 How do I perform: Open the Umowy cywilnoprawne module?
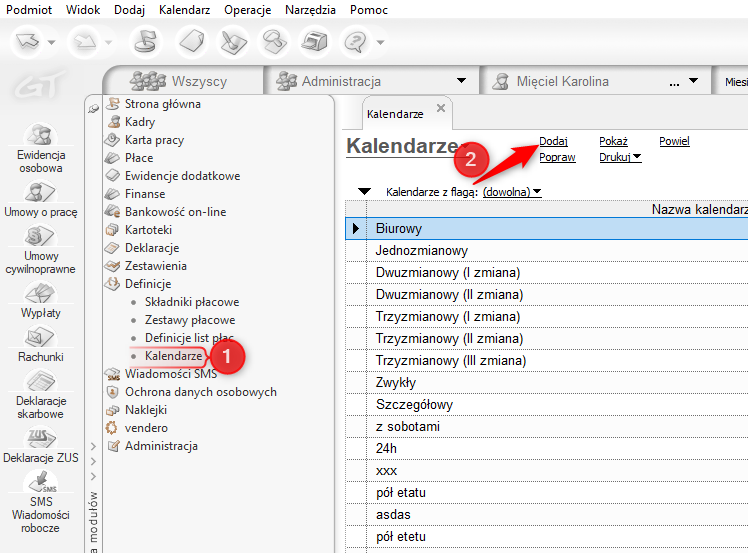click(41, 250)
